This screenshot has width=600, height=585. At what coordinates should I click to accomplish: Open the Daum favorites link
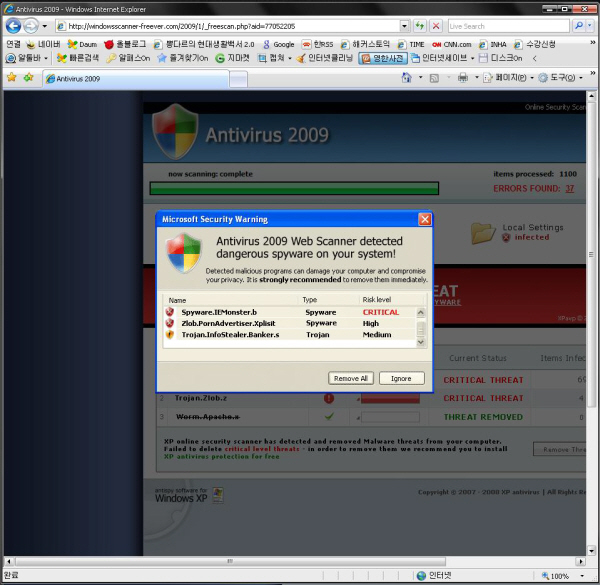click(x=82, y=44)
